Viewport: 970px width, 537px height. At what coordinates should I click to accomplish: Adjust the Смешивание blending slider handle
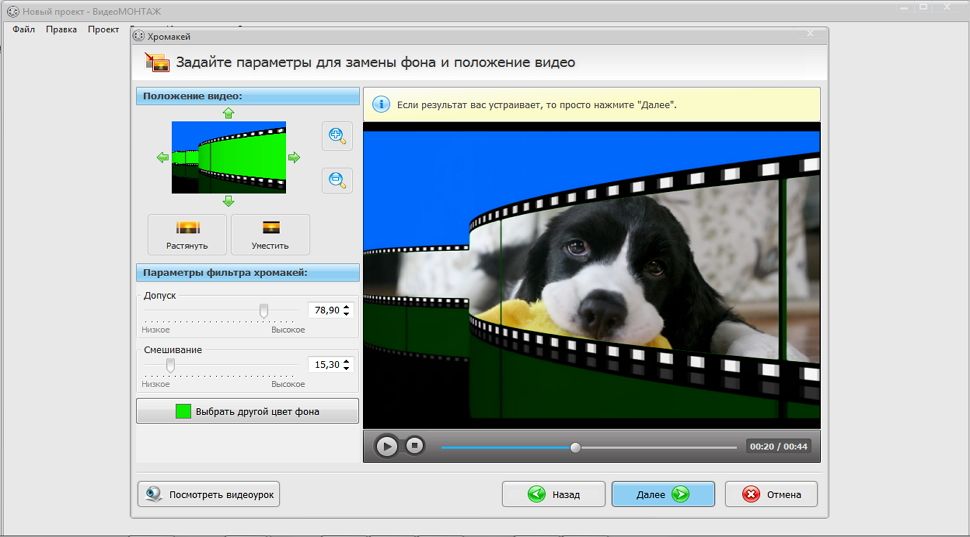[170, 365]
